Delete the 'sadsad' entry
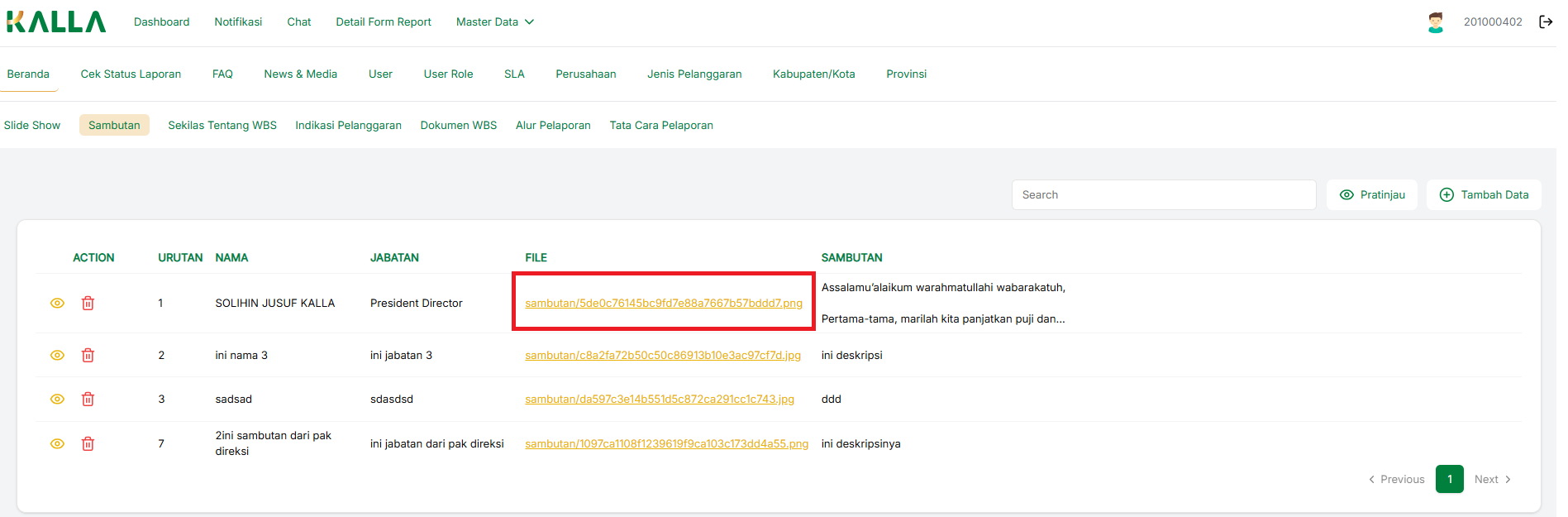 pos(88,400)
